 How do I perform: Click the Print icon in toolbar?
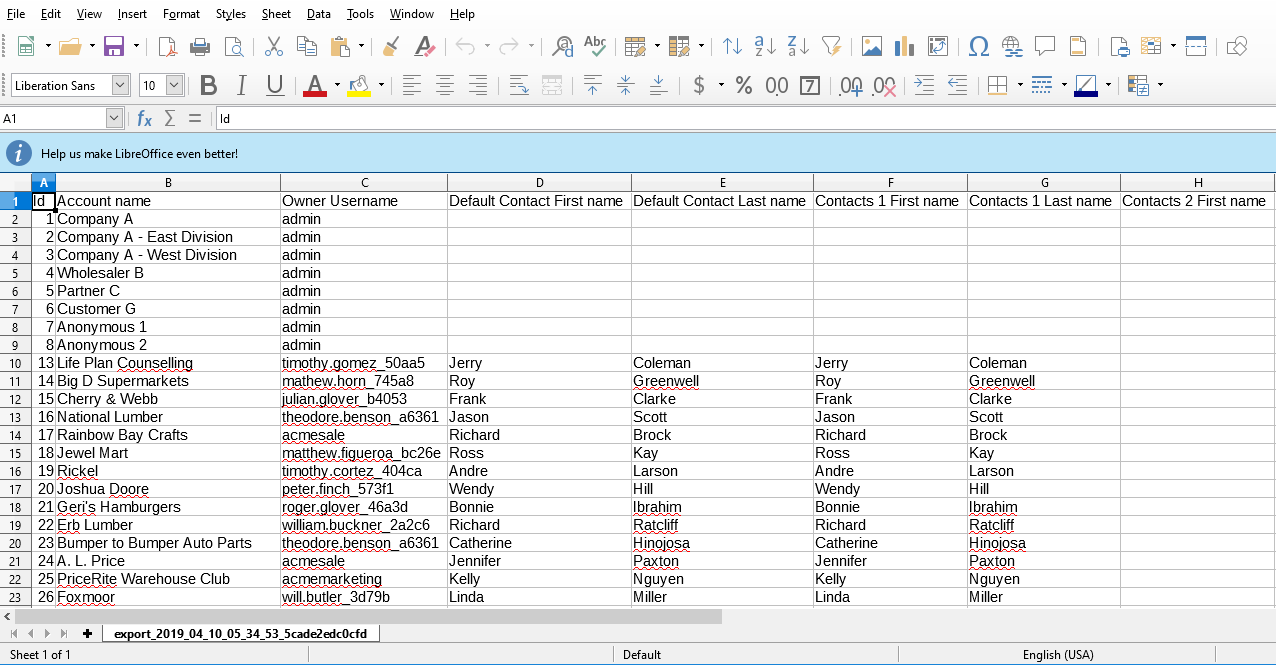(x=200, y=46)
